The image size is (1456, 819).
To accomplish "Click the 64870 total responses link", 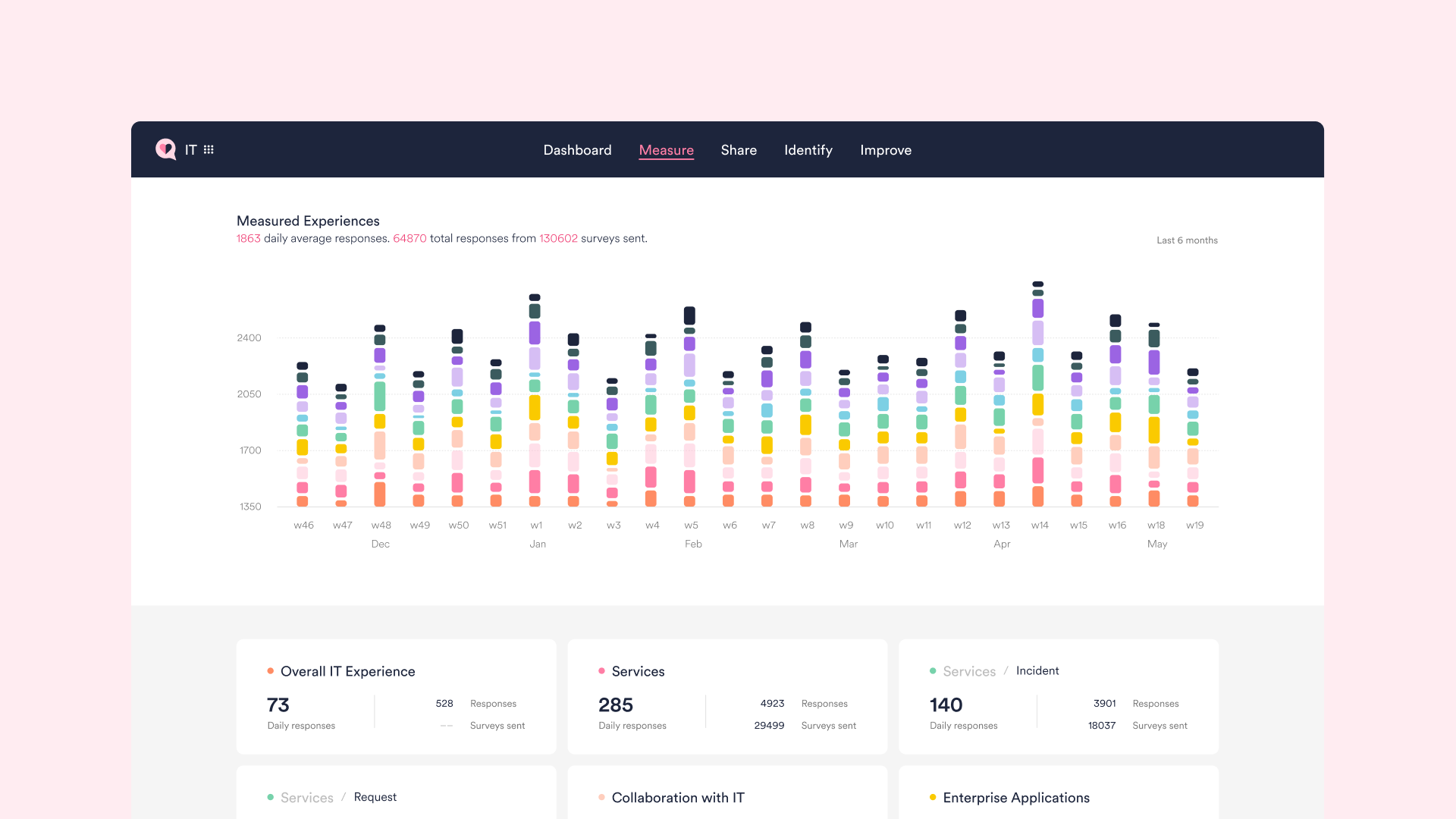I will coord(410,238).
